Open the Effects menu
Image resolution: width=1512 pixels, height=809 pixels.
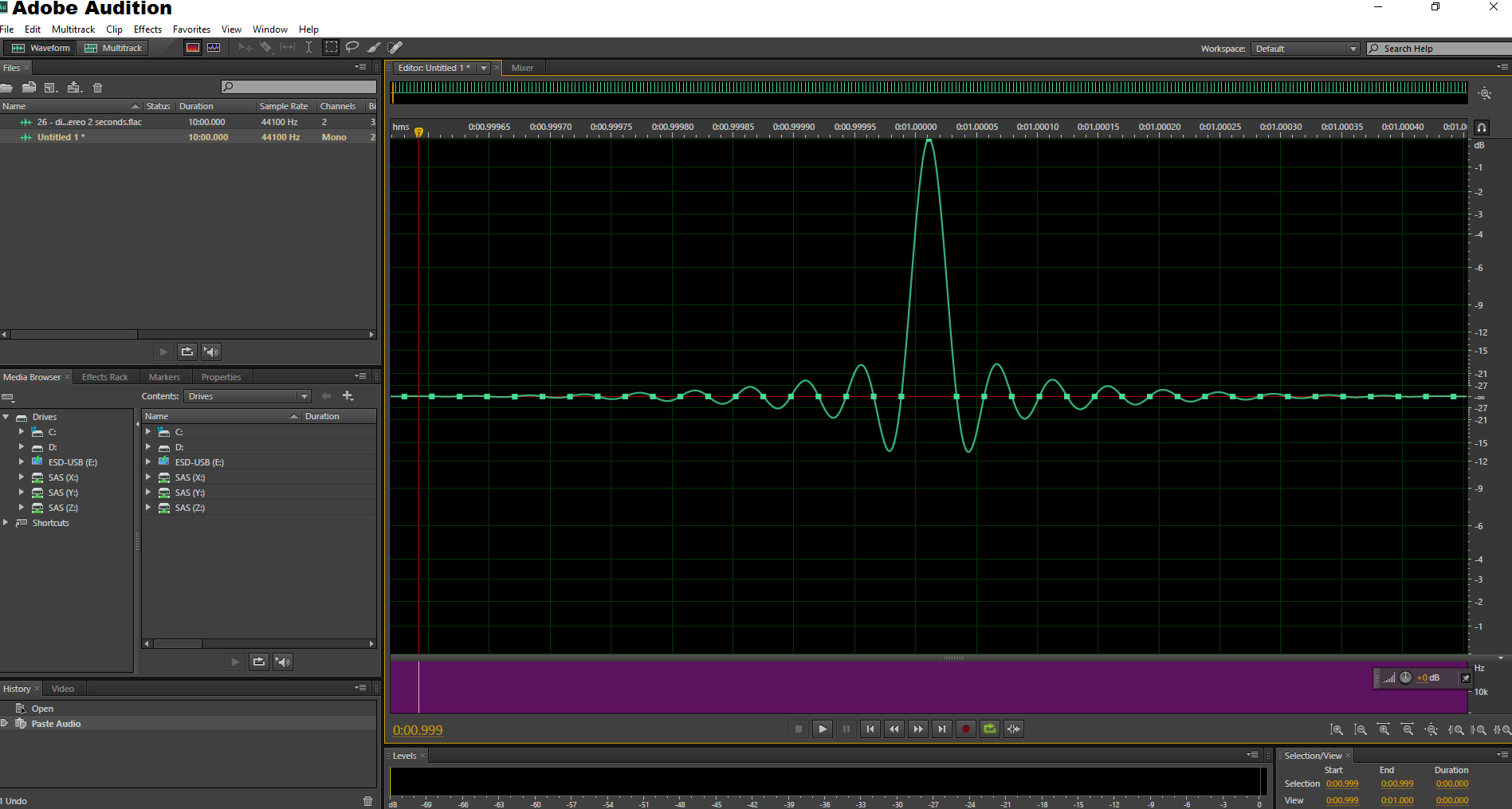tap(147, 29)
